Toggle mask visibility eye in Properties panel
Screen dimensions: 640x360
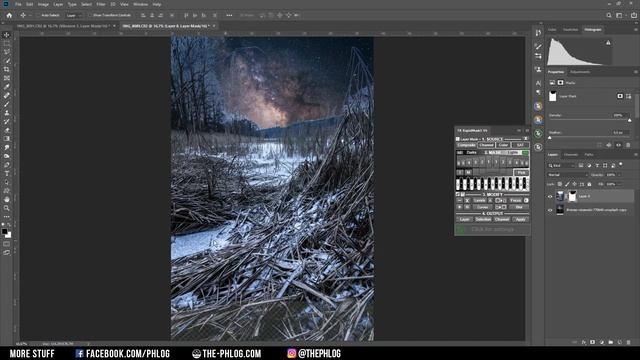618,145
